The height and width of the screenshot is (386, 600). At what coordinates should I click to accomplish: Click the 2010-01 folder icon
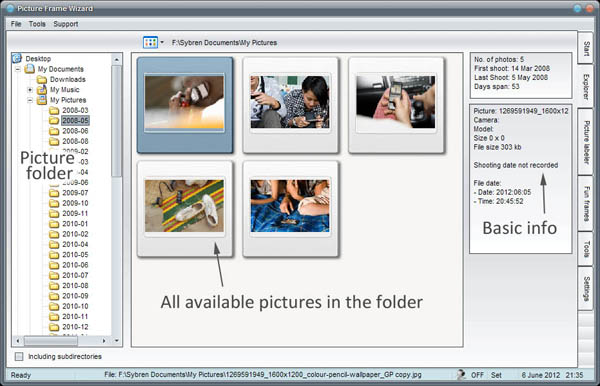54,224
